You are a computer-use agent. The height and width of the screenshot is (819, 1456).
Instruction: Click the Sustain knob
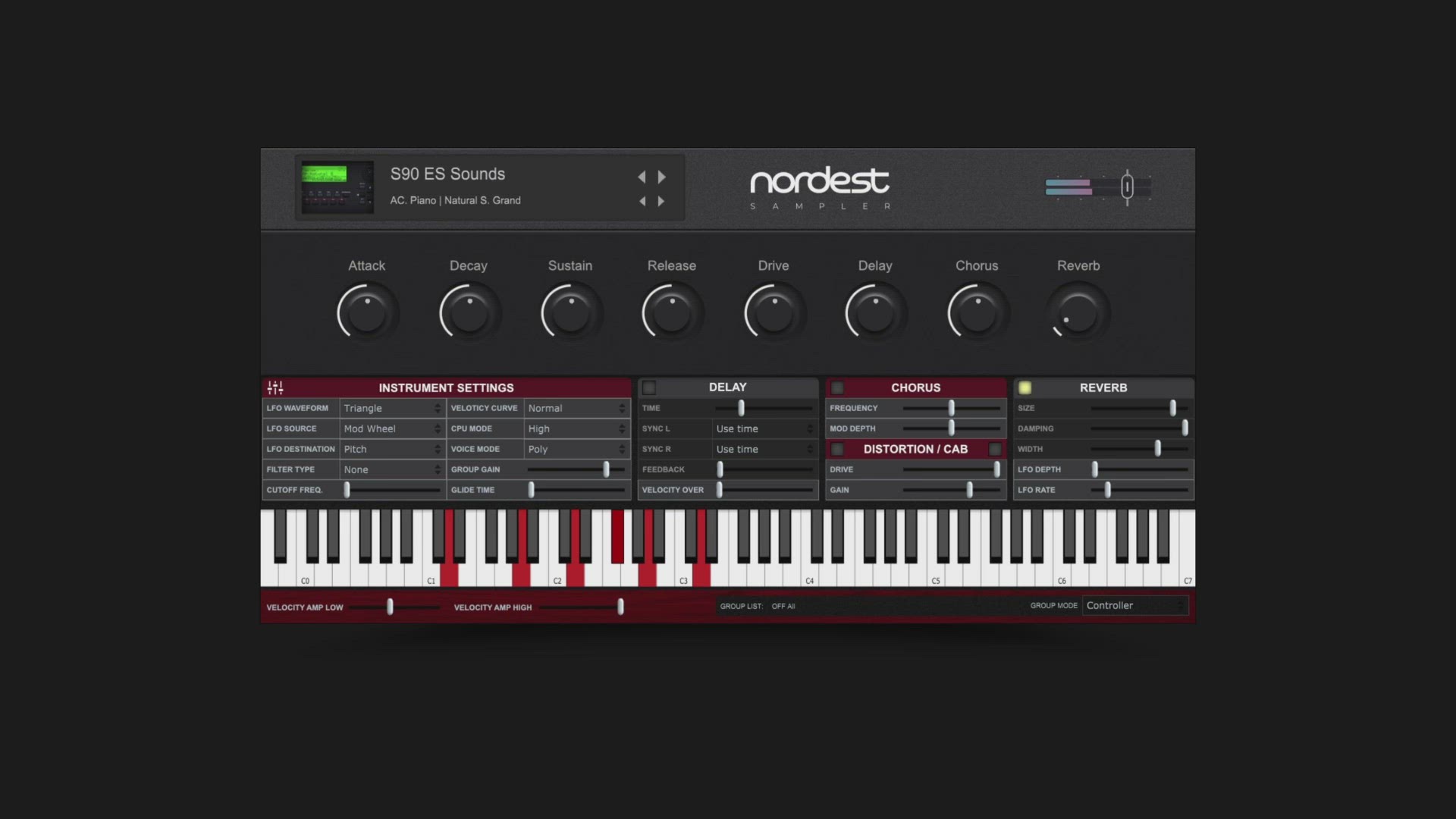570,312
